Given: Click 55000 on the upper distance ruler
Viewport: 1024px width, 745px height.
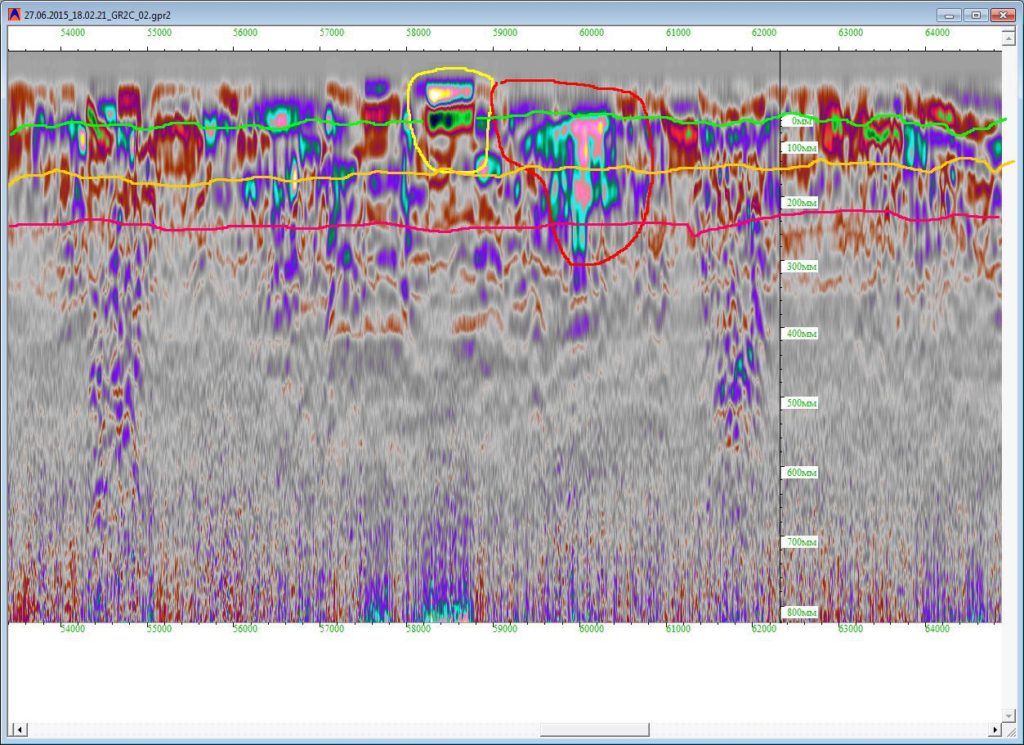Looking at the screenshot, I should (159, 33).
